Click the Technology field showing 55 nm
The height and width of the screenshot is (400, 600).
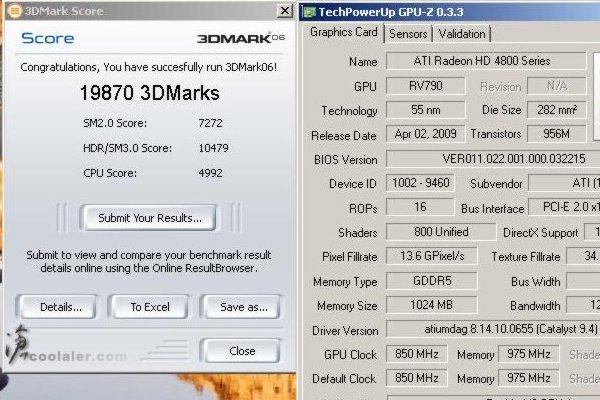click(x=426, y=110)
